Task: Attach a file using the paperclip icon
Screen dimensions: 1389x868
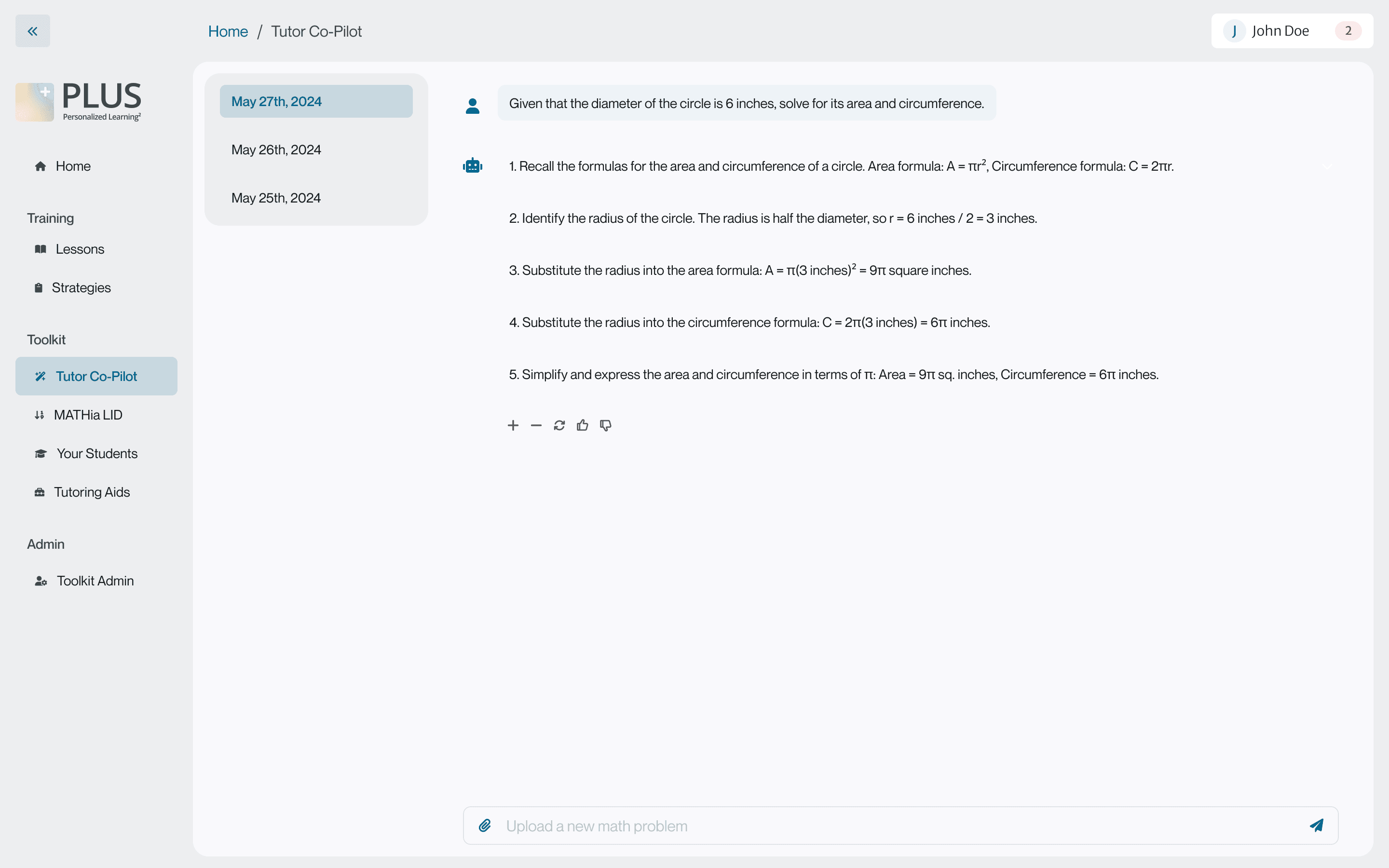Action: 485,826
